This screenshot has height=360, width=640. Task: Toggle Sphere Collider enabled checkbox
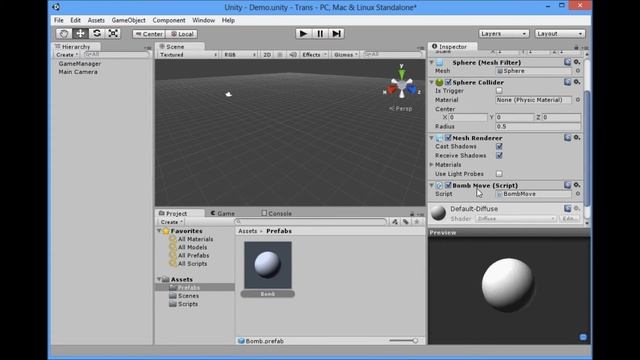pyautogui.click(x=448, y=82)
